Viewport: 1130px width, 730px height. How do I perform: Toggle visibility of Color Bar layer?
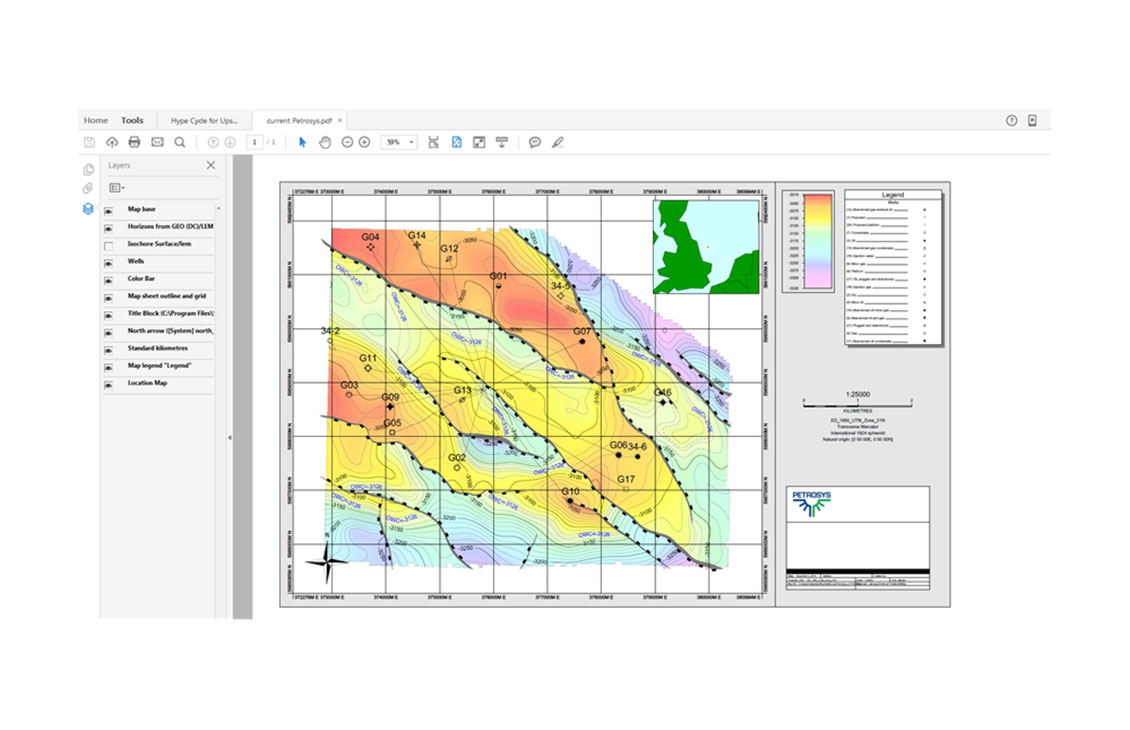point(108,279)
